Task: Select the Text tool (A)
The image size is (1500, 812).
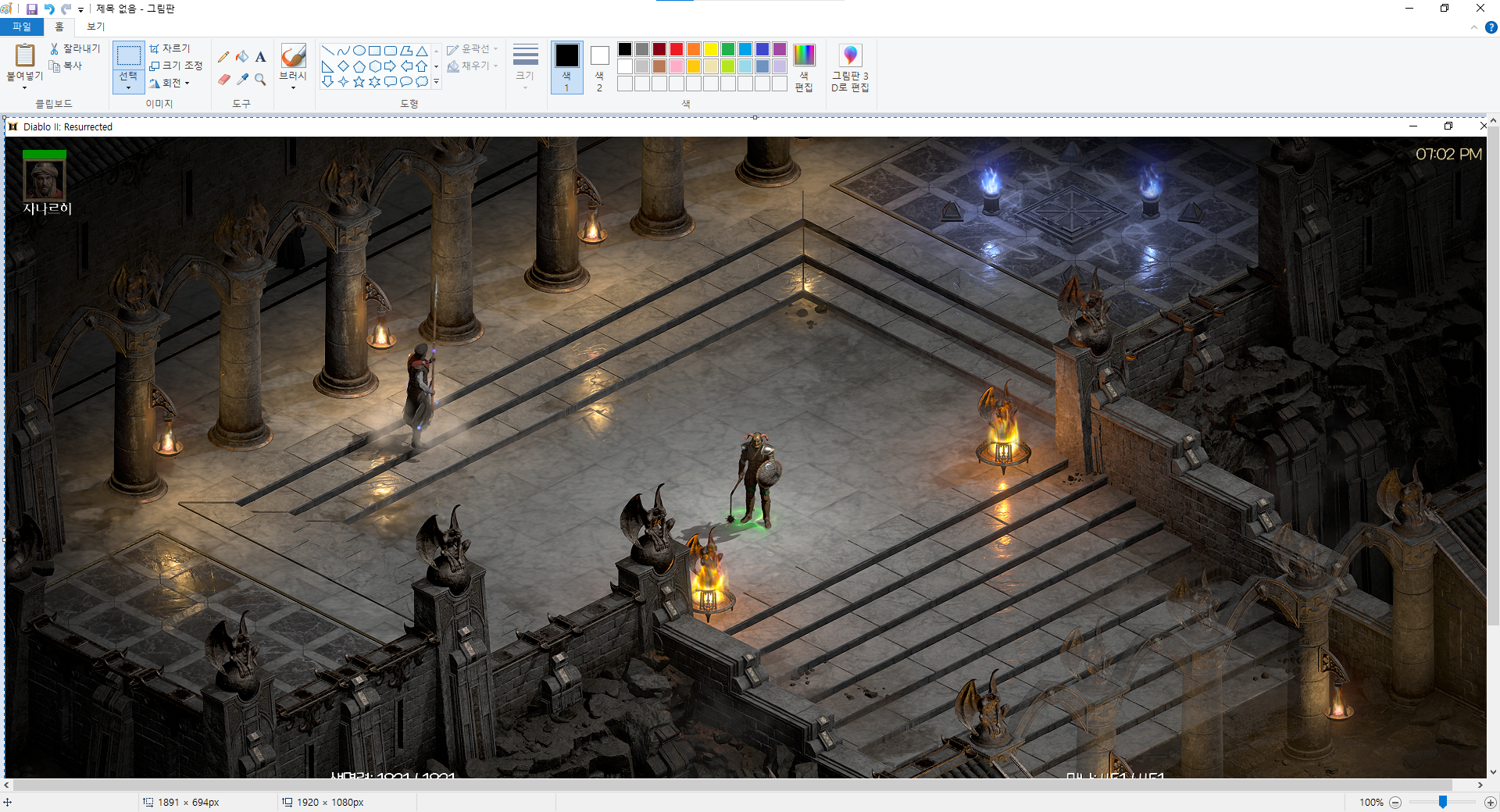Action: click(261, 56)
